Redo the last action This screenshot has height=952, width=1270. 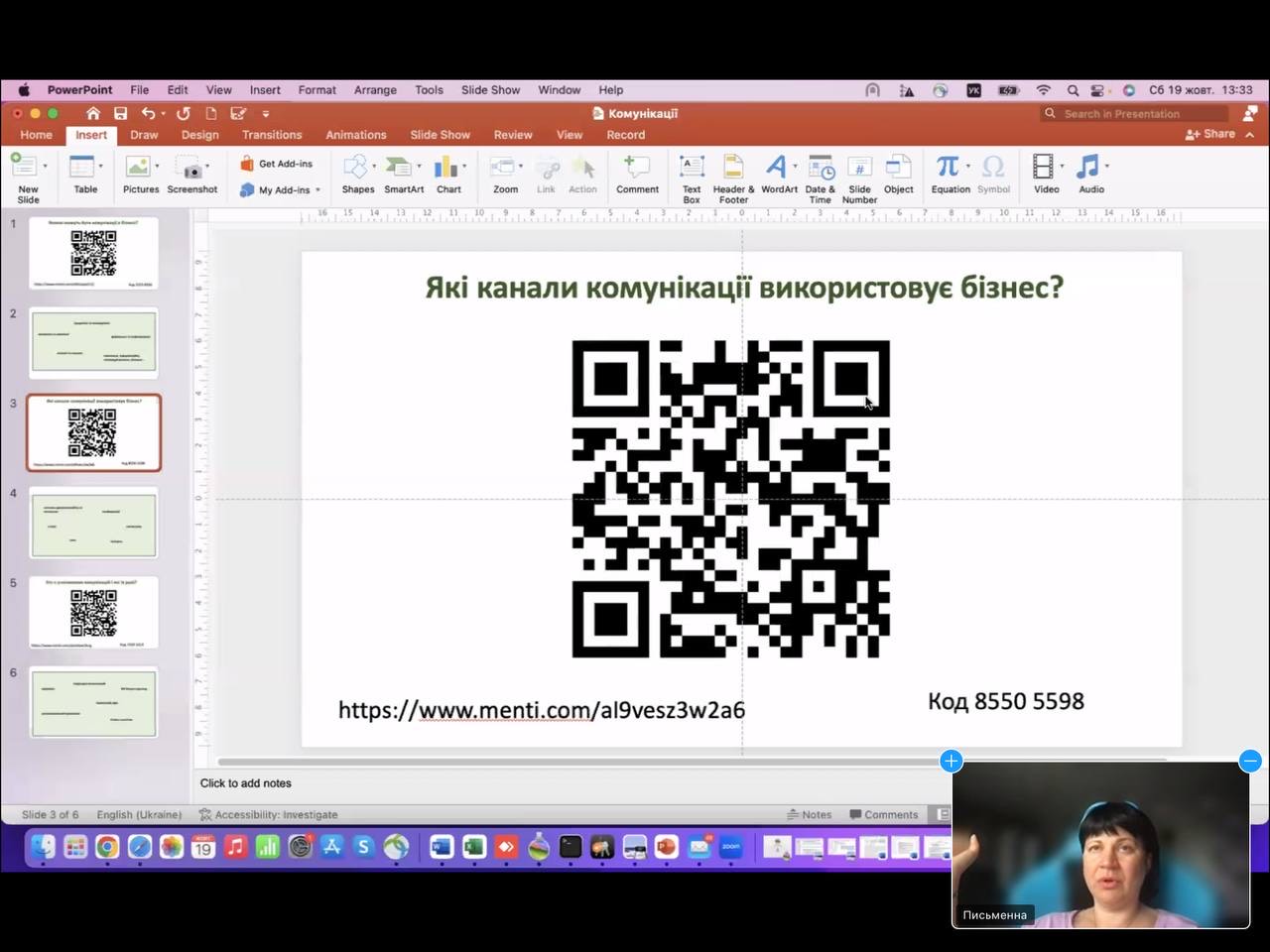184,113
